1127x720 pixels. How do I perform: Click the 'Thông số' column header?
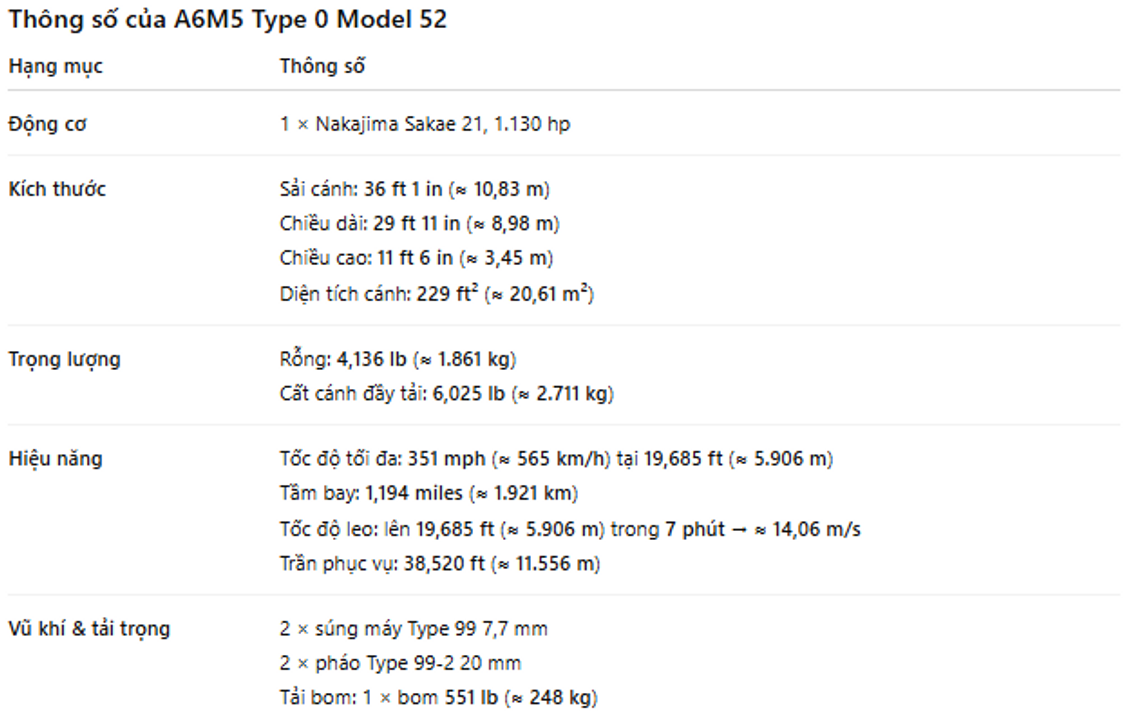click(x=322, y=67)
